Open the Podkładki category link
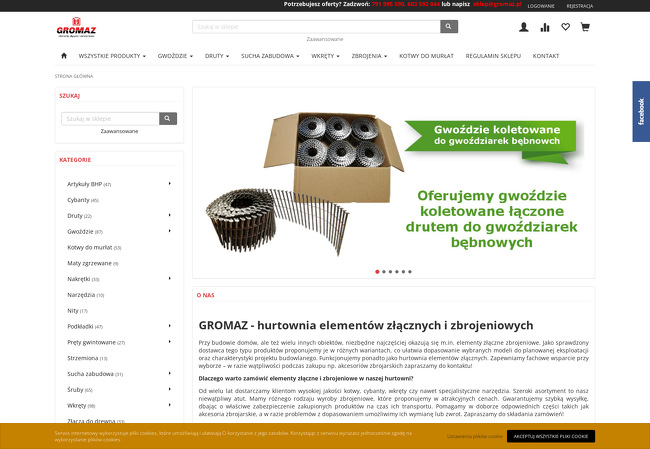650x449 pixels. coord(85,326)
